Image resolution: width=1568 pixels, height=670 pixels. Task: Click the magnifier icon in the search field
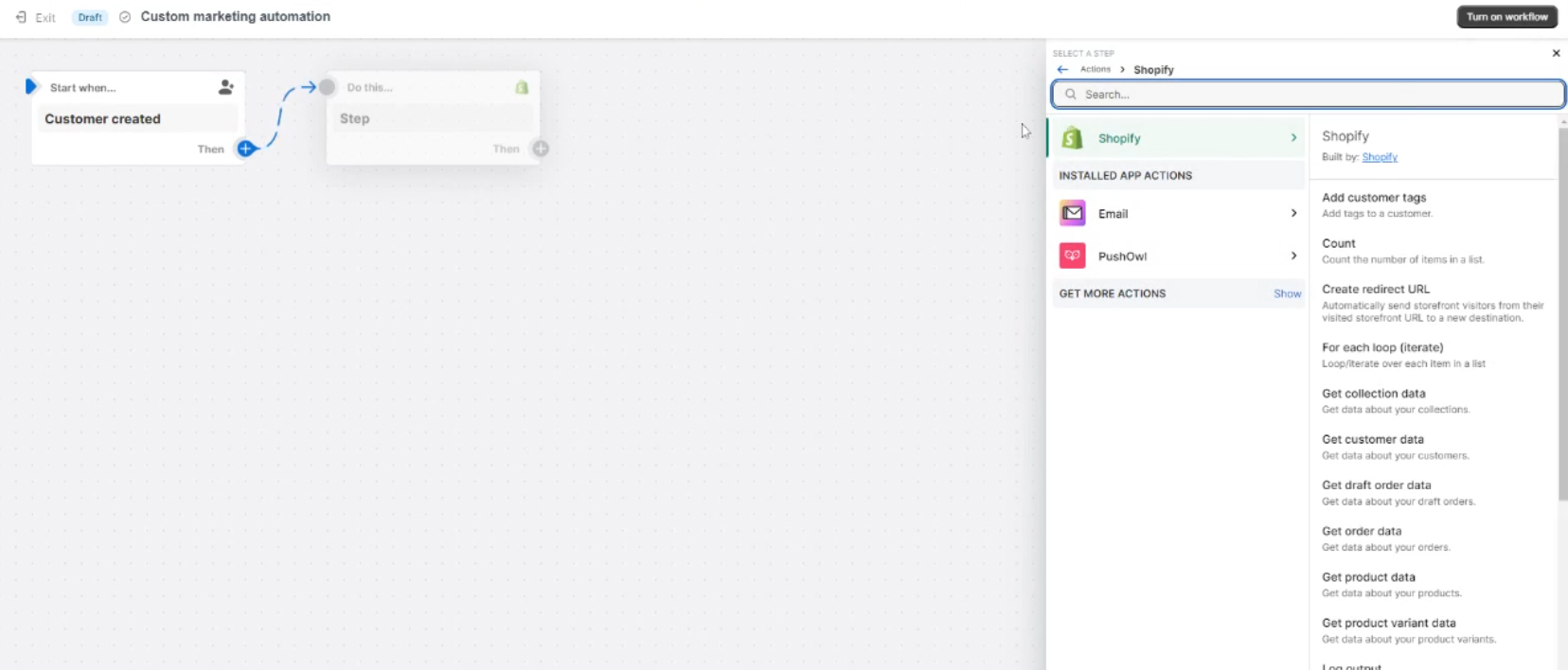point(1071,95)
